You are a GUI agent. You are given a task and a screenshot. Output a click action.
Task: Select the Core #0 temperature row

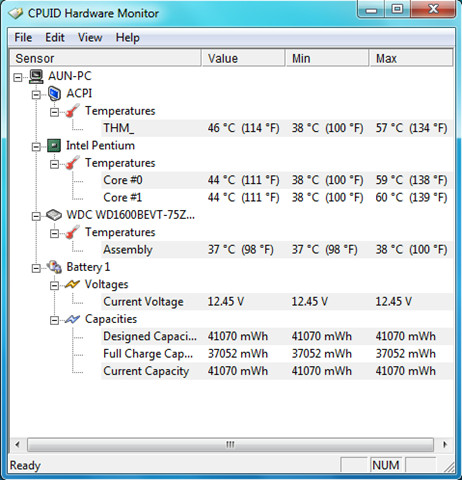coord(277,180)
